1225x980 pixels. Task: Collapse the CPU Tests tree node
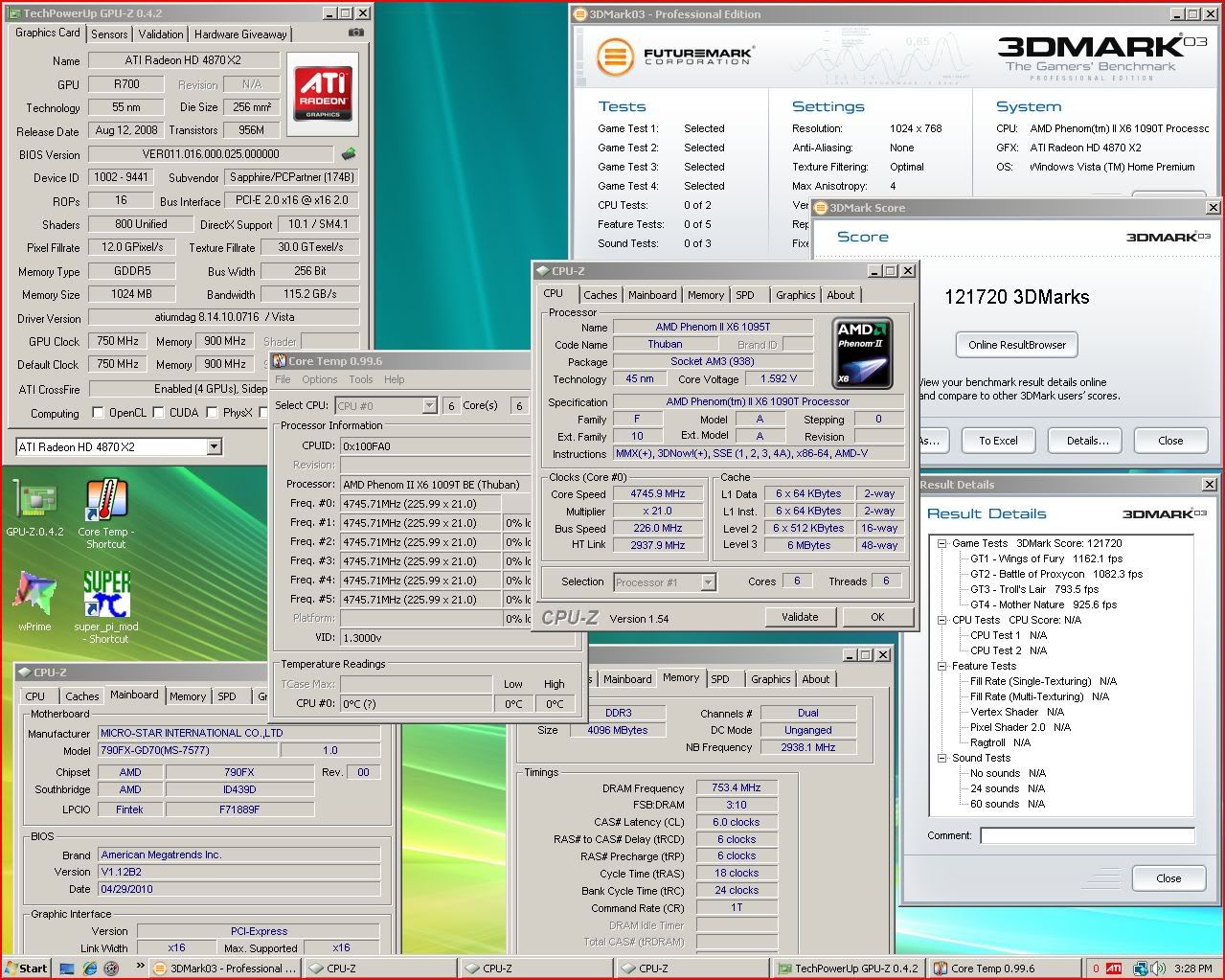(x=943, y=620)
